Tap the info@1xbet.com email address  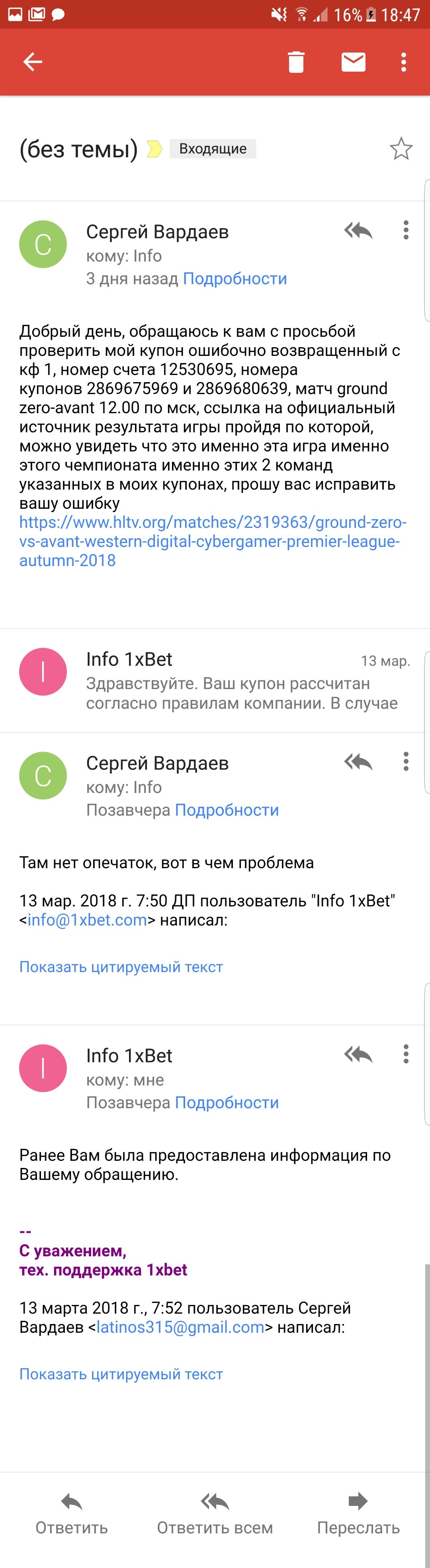click(87, 920)
